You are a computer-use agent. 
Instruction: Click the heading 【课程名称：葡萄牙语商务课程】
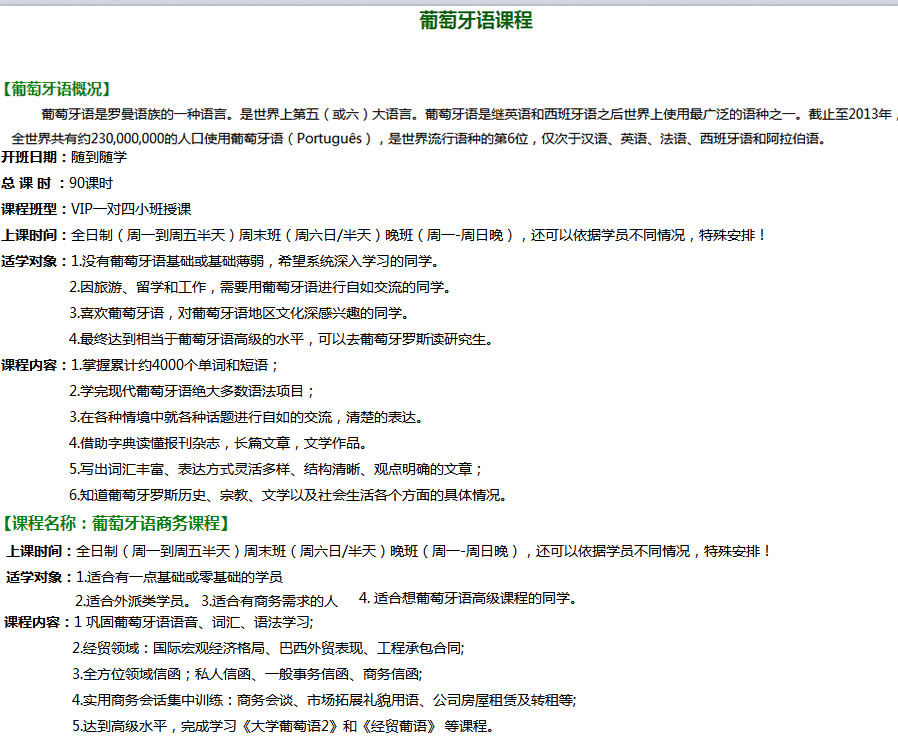pos(117,523)
